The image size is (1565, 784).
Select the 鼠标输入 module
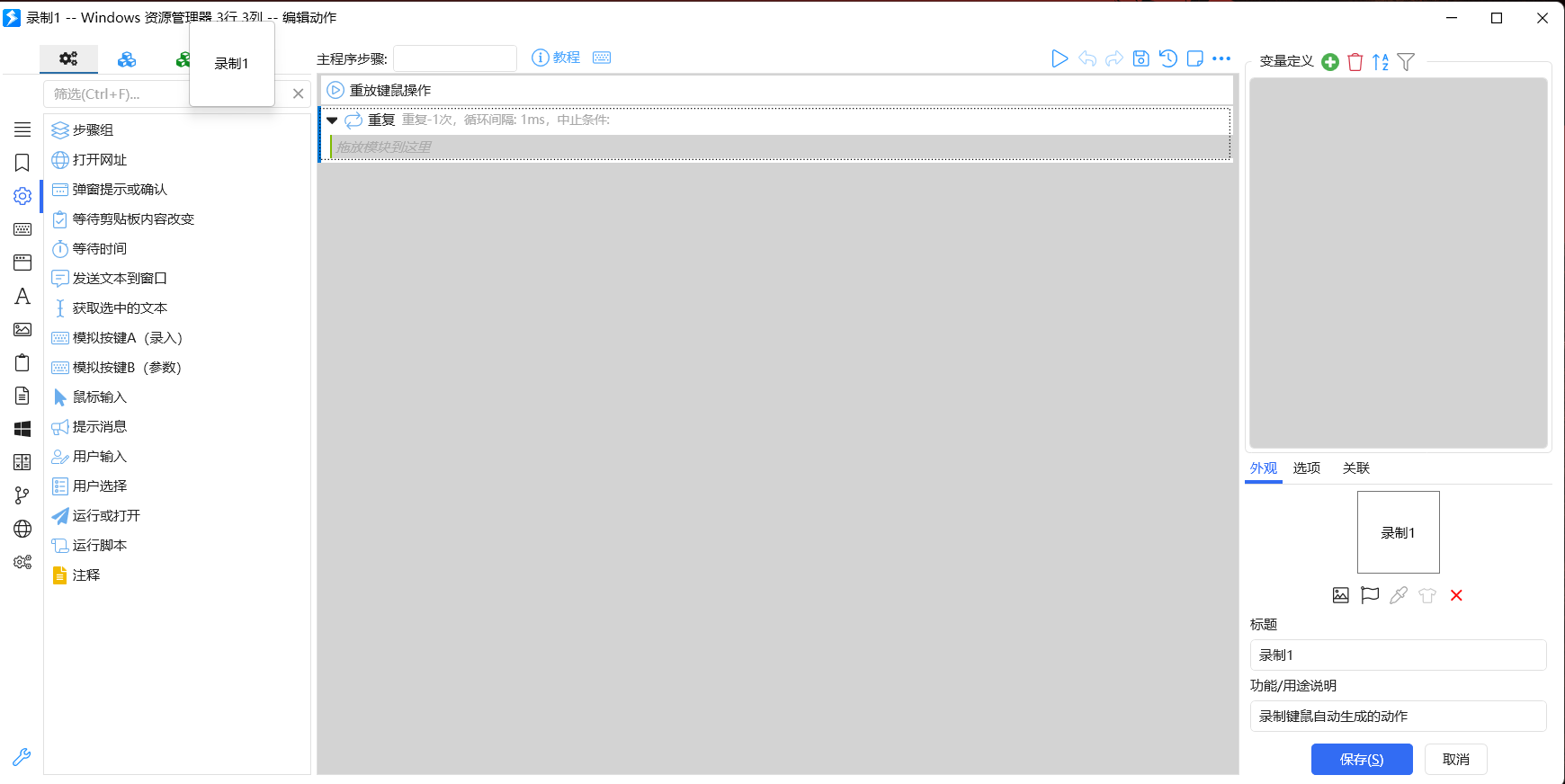coord(176,397)
